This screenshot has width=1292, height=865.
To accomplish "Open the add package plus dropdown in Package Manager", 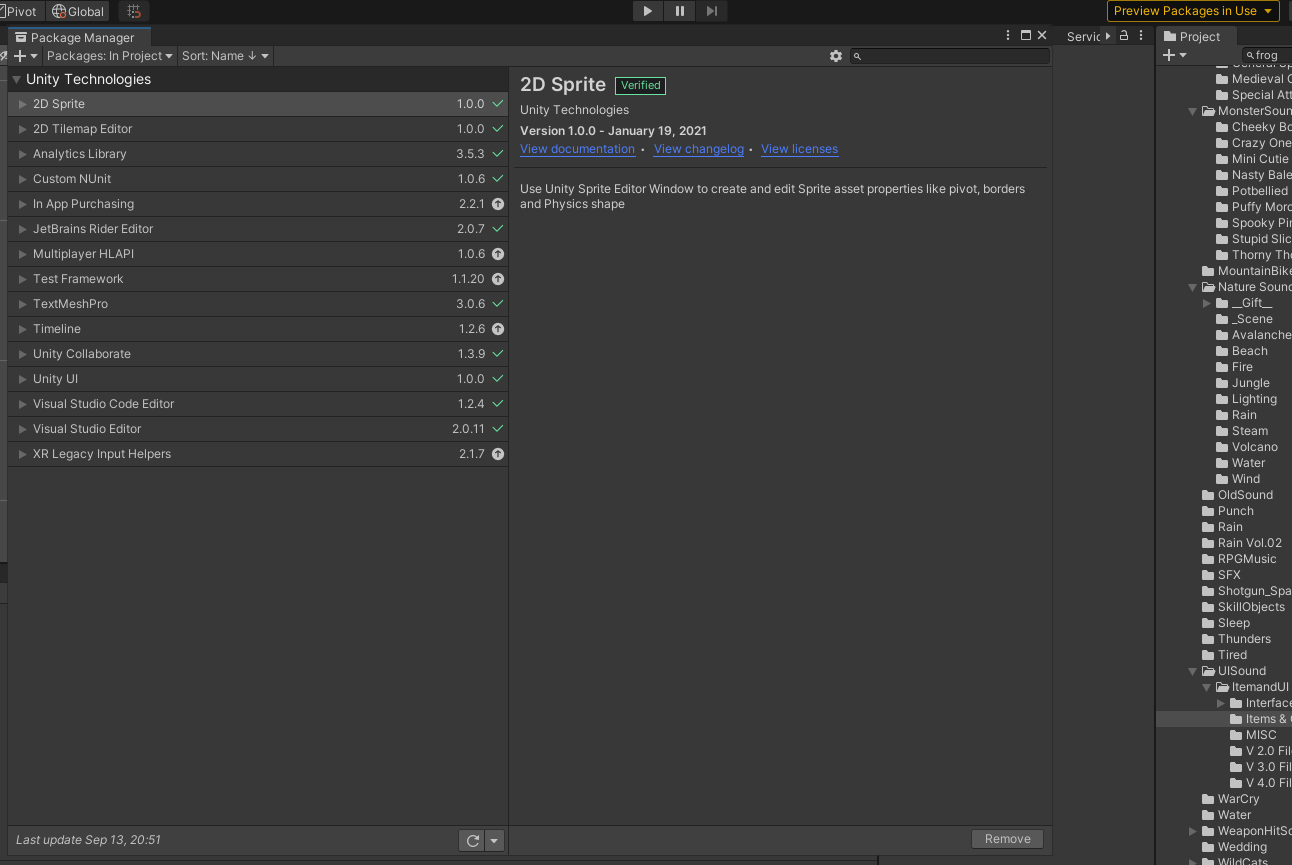I will [25, 56].
